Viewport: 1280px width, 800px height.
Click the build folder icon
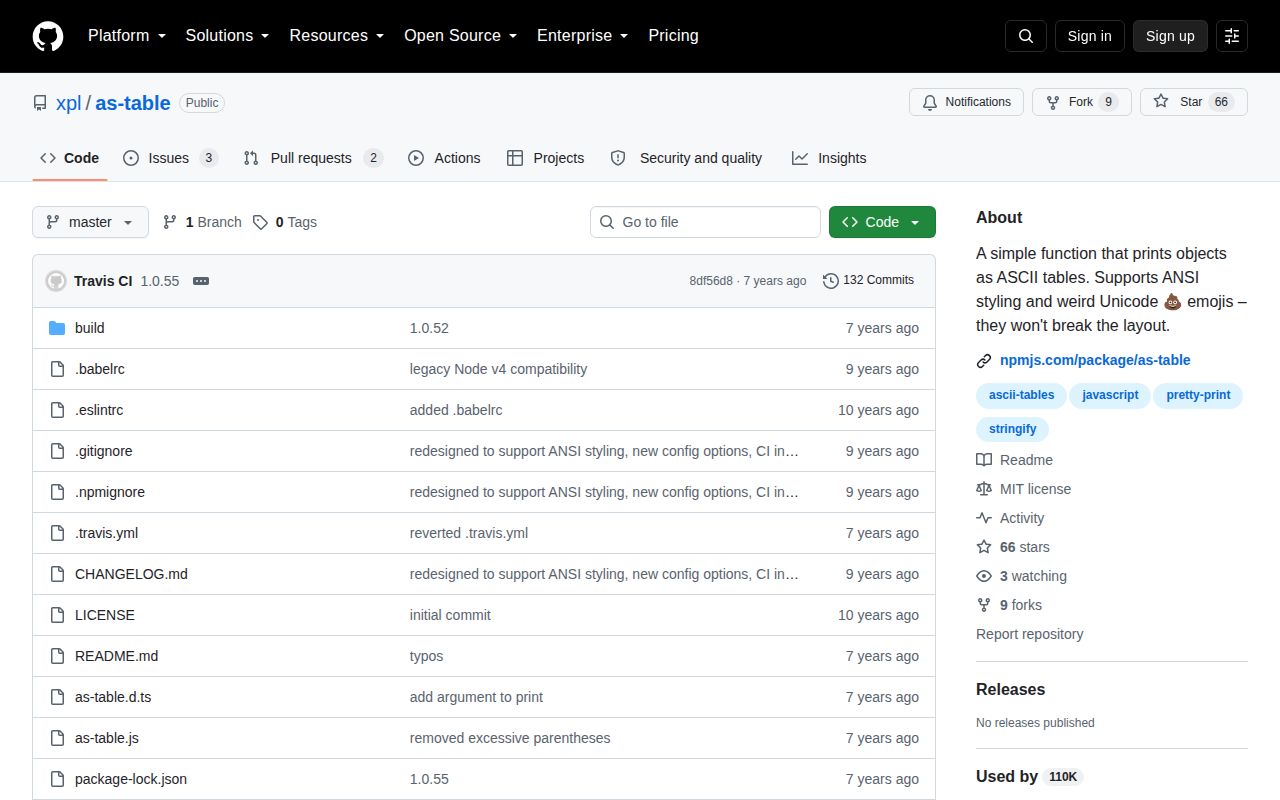[x=57, y=328]
